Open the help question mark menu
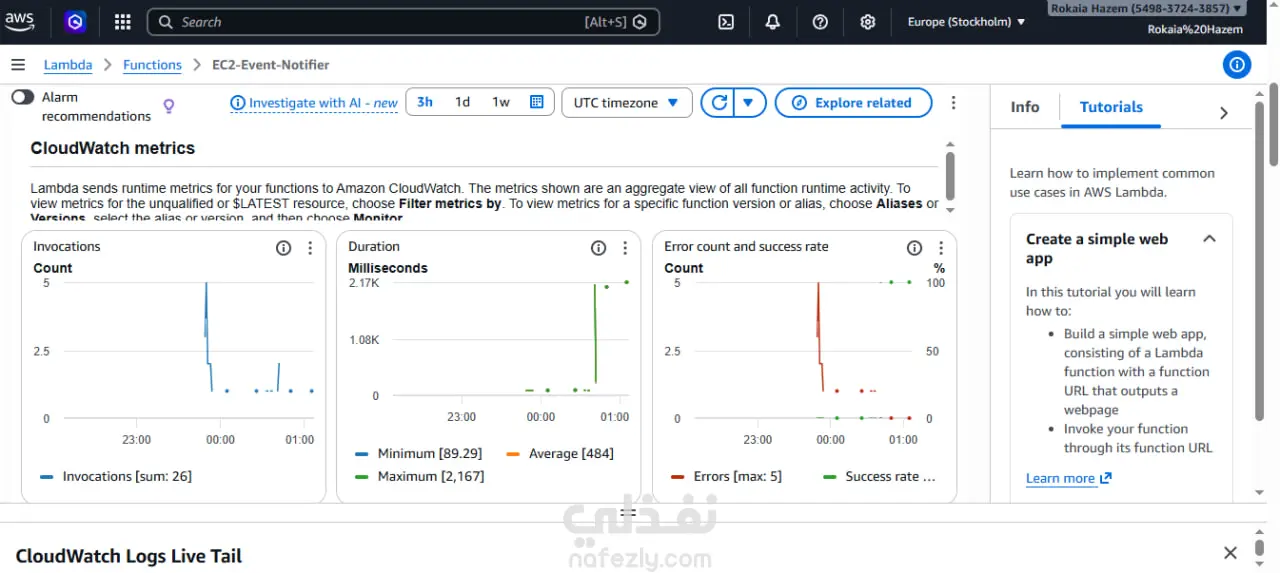This screenshot has height=573, width=1280. pos(820,22)
